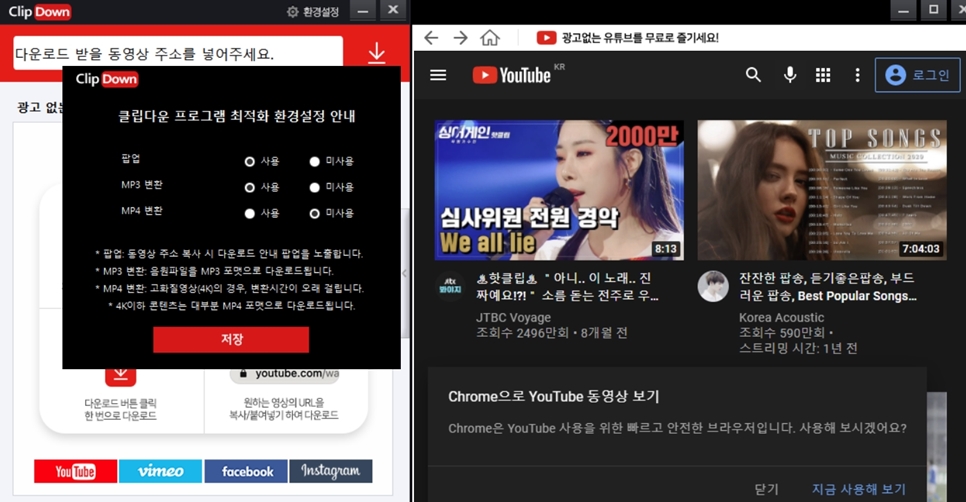
Task: Select MP4 변환 사용 radio button
Action: click(x=250, y=214)
